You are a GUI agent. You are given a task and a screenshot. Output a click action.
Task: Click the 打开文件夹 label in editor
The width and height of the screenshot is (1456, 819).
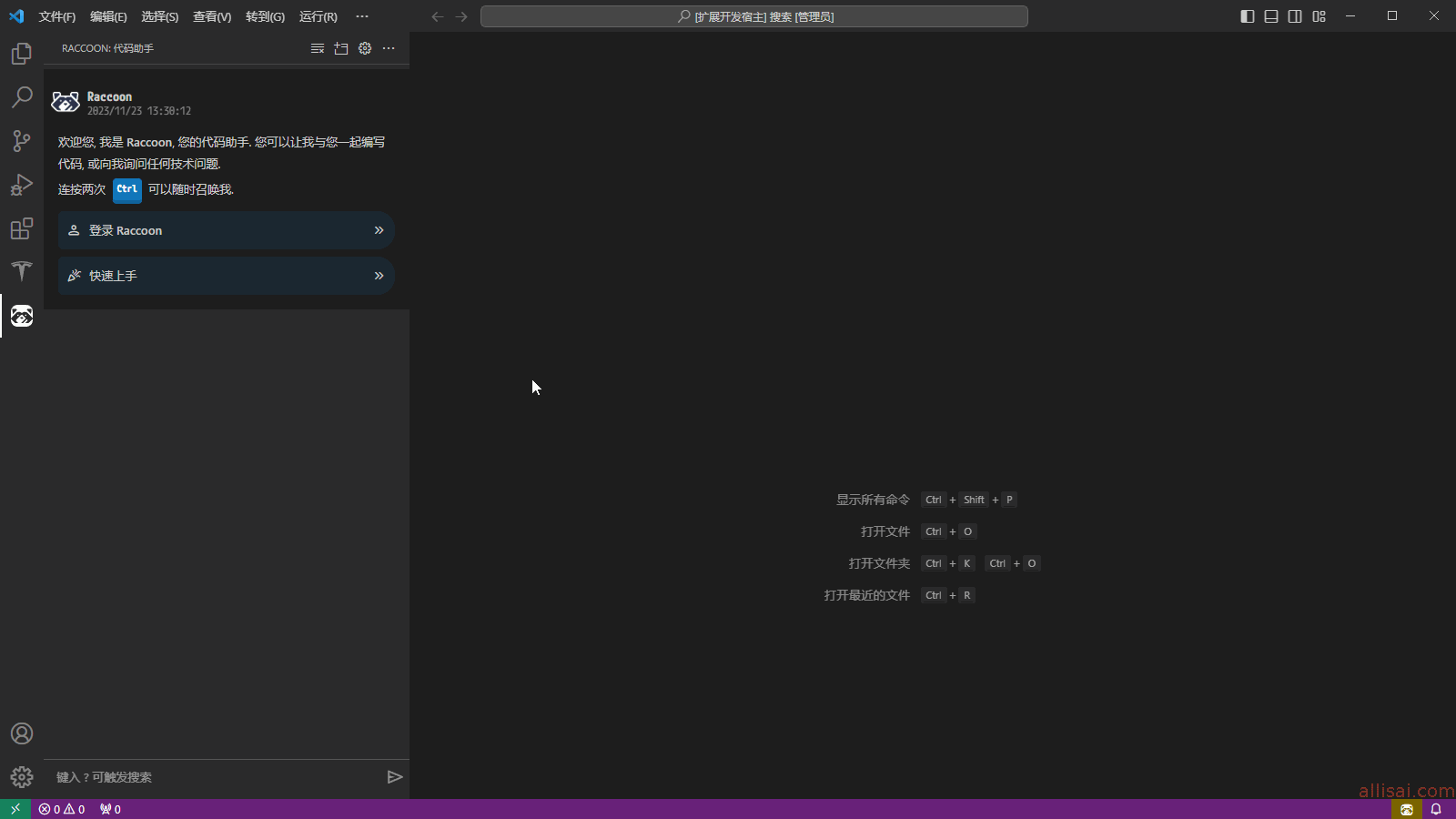coord(879,563)
